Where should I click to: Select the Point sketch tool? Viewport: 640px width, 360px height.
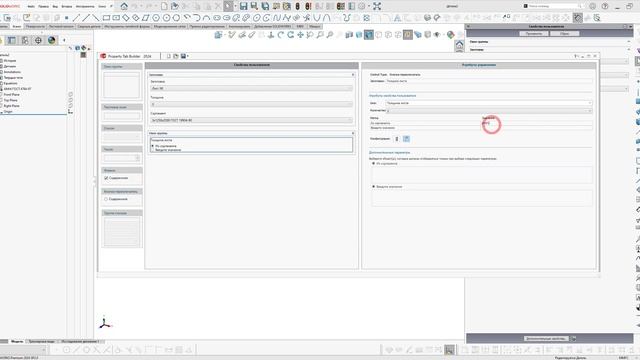66,18
